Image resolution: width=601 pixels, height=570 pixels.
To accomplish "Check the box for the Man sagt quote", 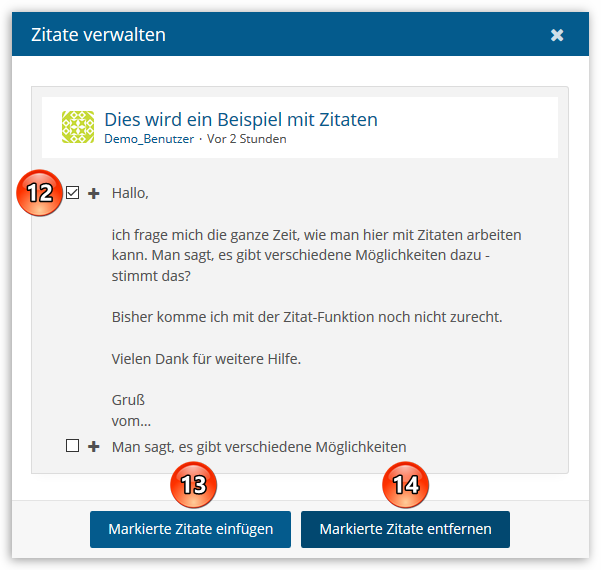I will click(72, 446).
